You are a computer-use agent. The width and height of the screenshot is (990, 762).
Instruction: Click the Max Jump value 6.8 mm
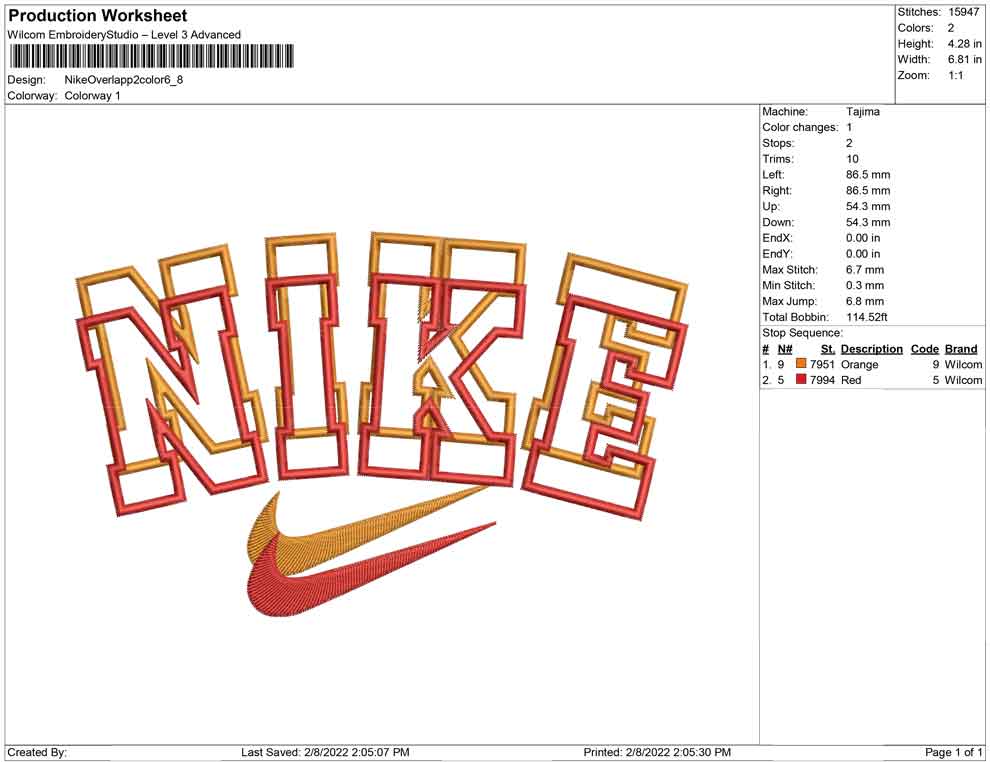coord(865,301)
